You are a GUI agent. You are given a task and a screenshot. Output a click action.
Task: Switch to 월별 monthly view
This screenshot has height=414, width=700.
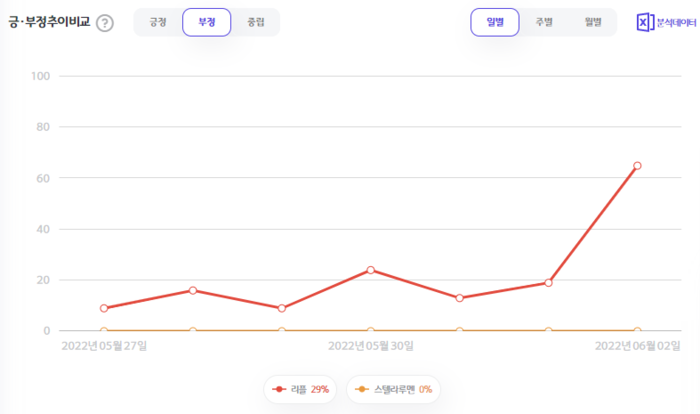pos(593,22)
